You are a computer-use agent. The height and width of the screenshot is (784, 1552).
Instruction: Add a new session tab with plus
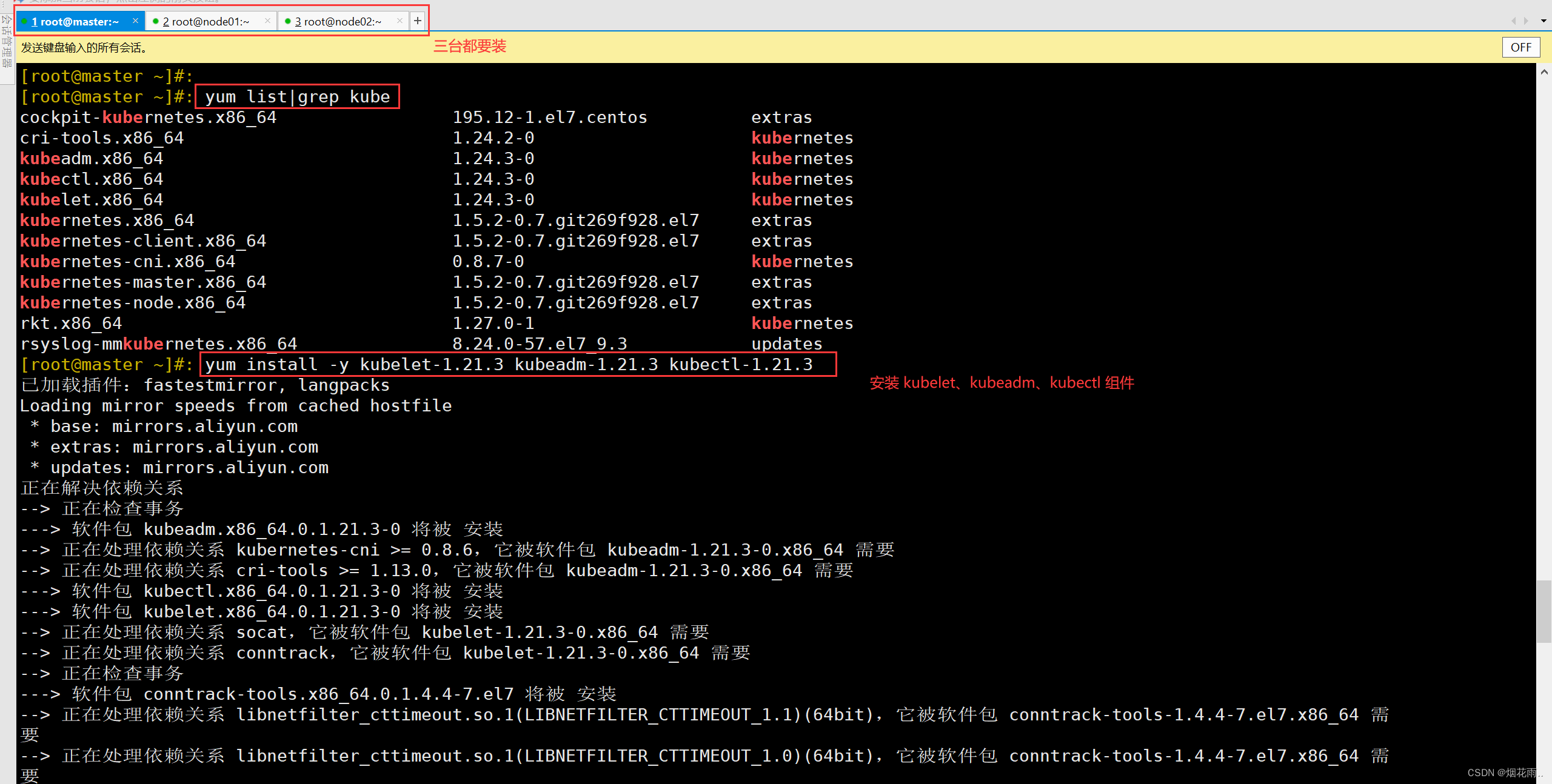click(x=418, y=21)
